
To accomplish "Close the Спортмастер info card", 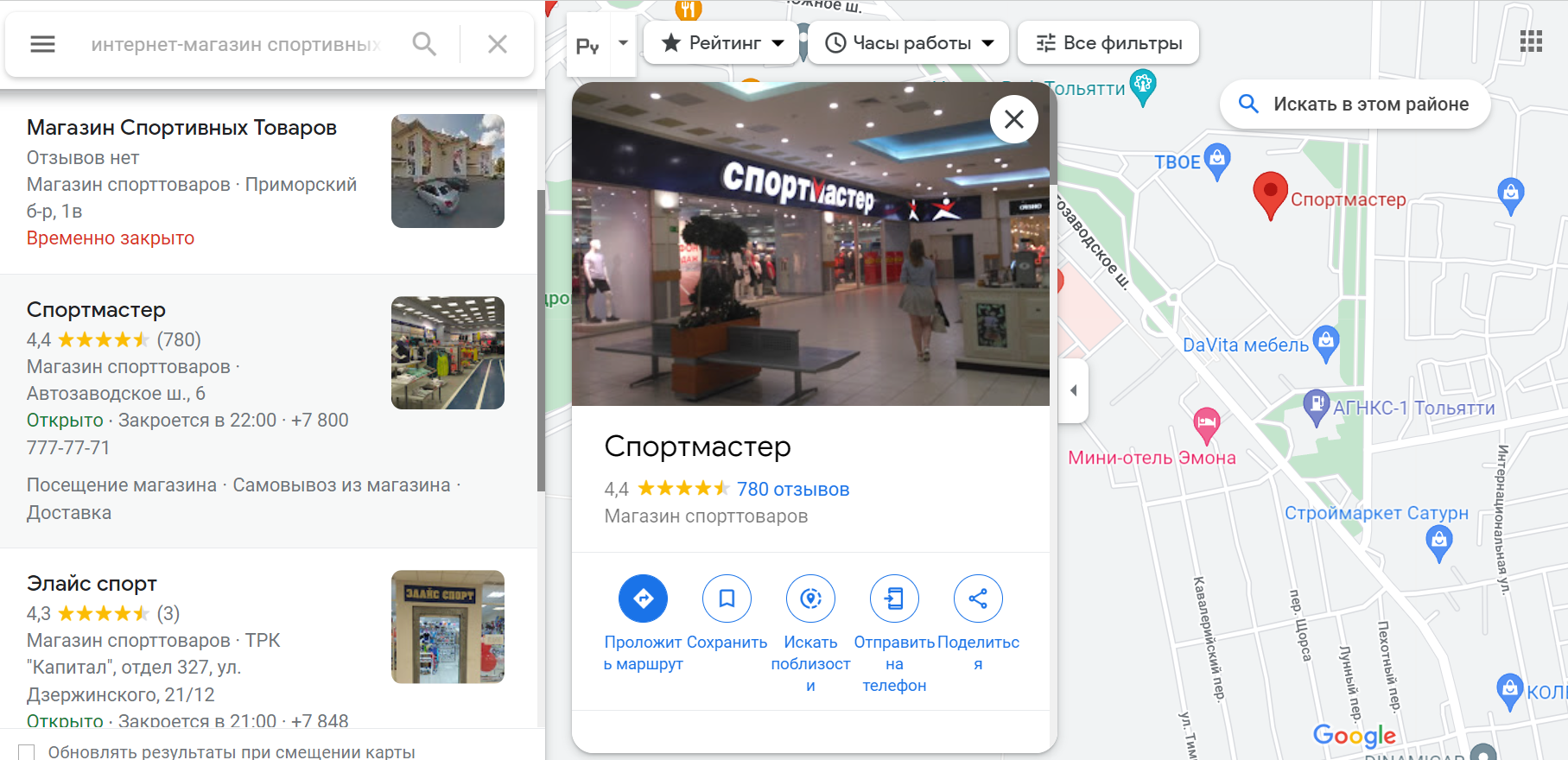I will 1014,119.
